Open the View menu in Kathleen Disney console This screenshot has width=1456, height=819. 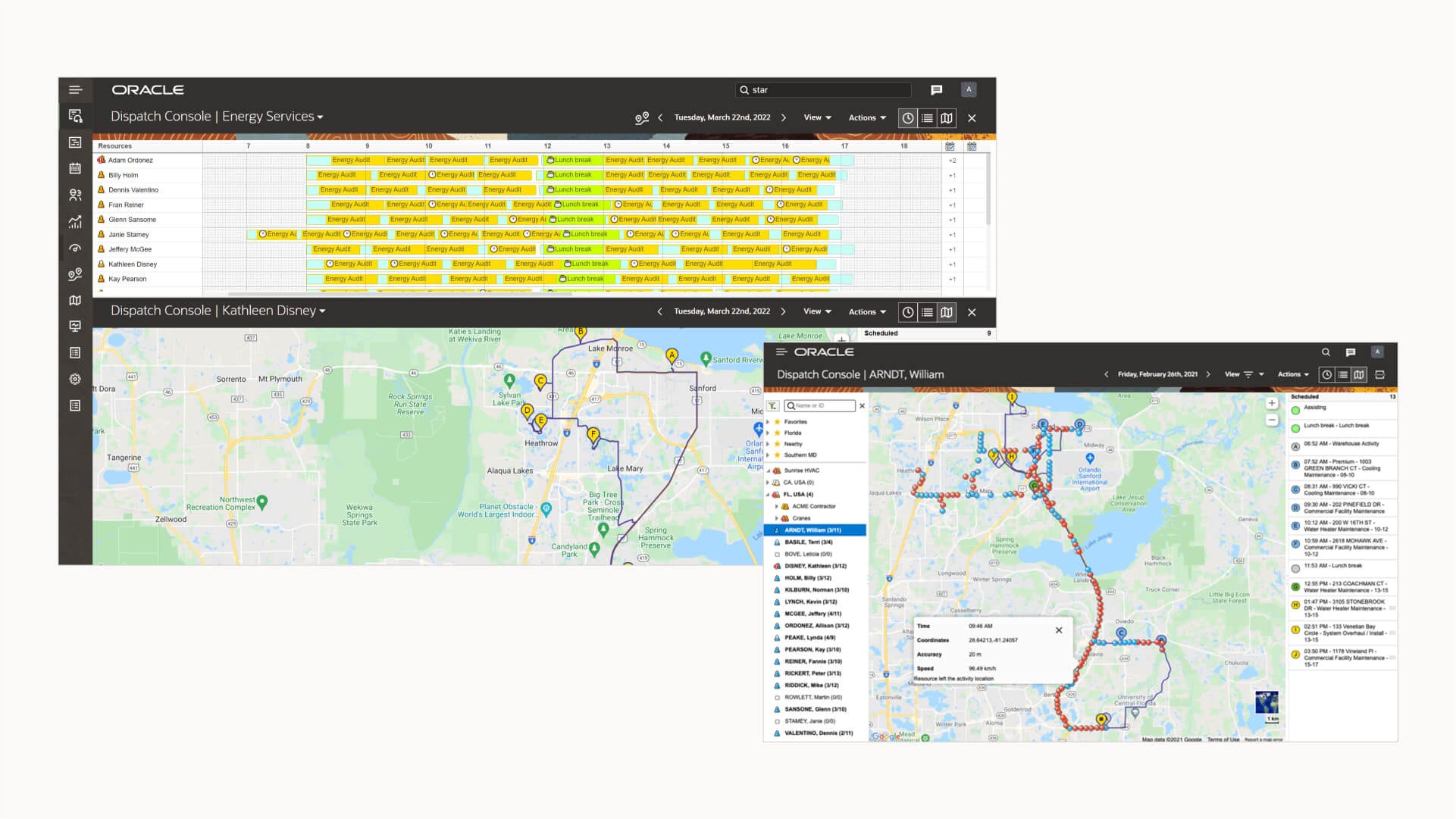point(817,311)
